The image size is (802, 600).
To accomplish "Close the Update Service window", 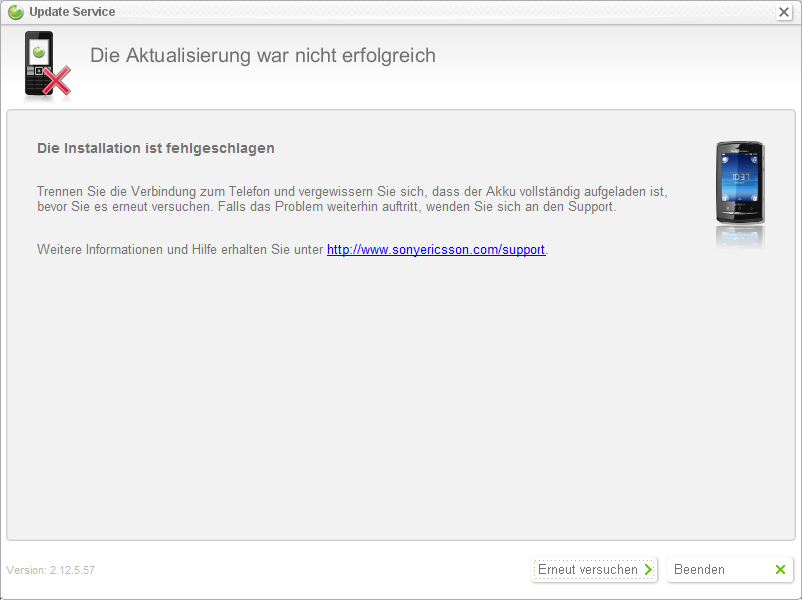I will pos(784,12).
